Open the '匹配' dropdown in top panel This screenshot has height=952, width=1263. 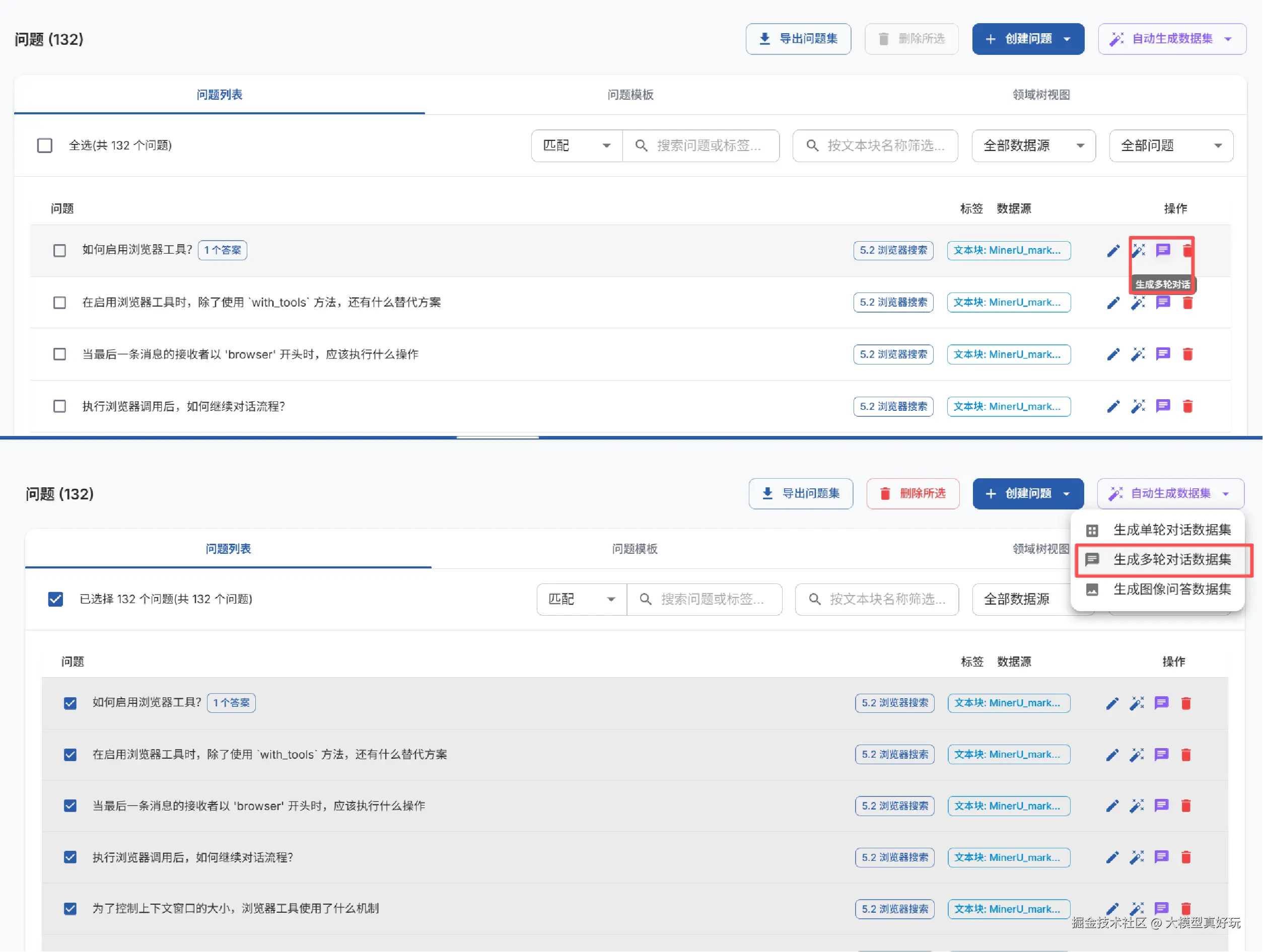pyautogui.click(x=576, y=145)
